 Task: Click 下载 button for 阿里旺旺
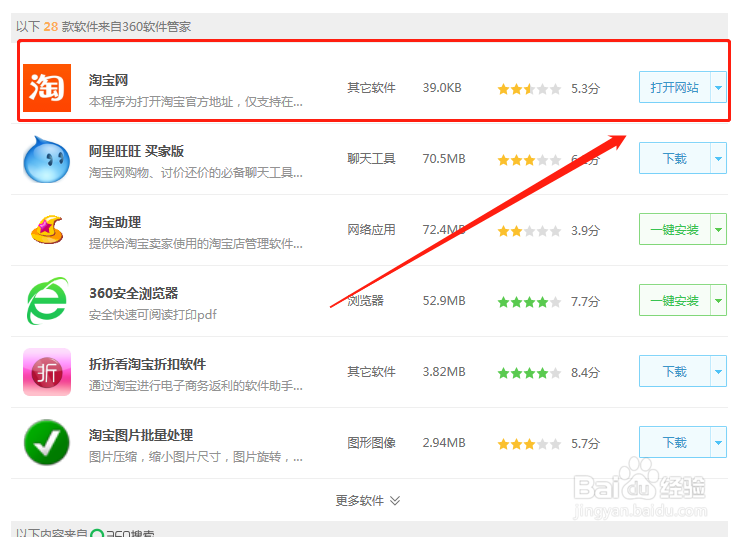[675, 158]
